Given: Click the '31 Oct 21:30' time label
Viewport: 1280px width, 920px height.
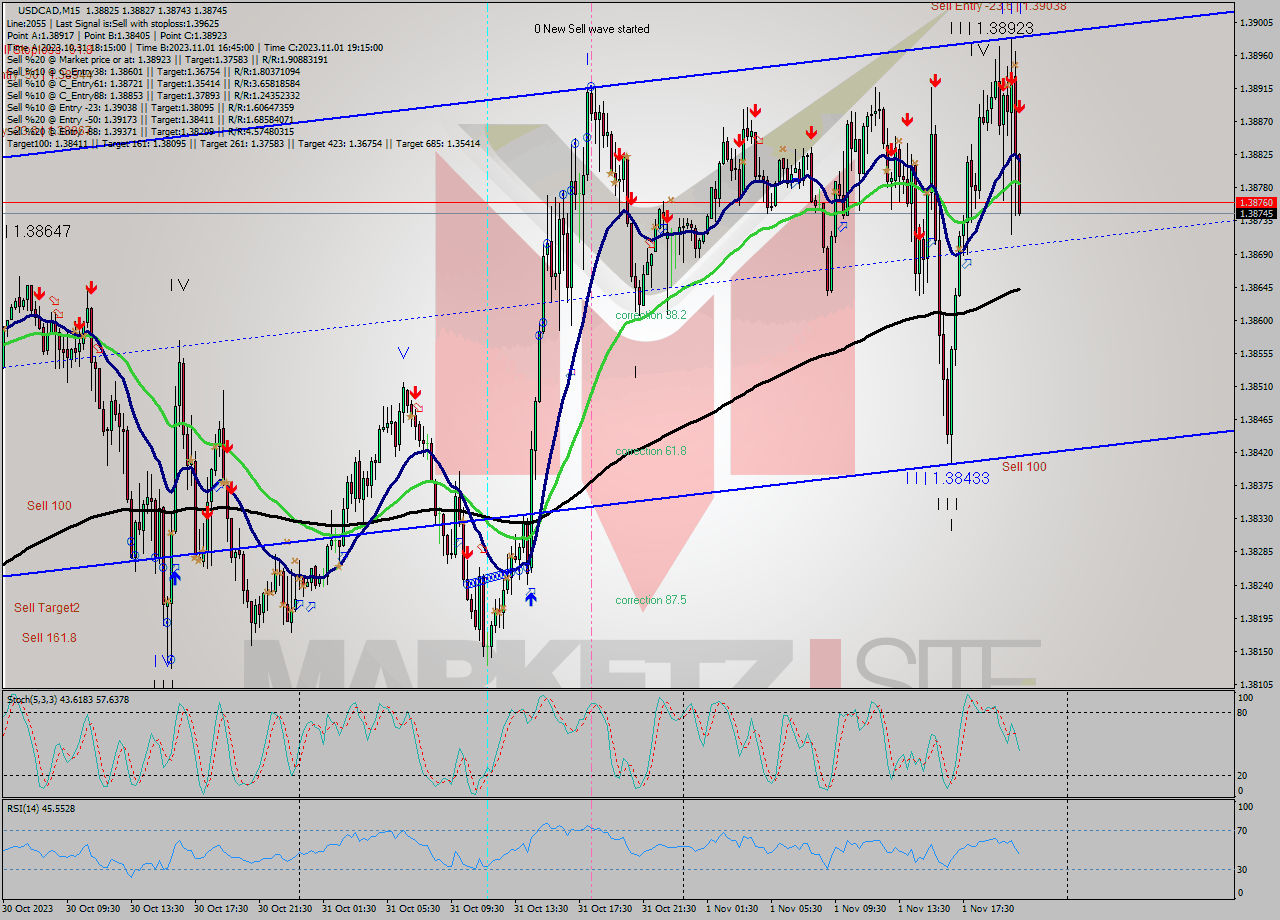Looking at the screenshot, I should tap(669, 909).
